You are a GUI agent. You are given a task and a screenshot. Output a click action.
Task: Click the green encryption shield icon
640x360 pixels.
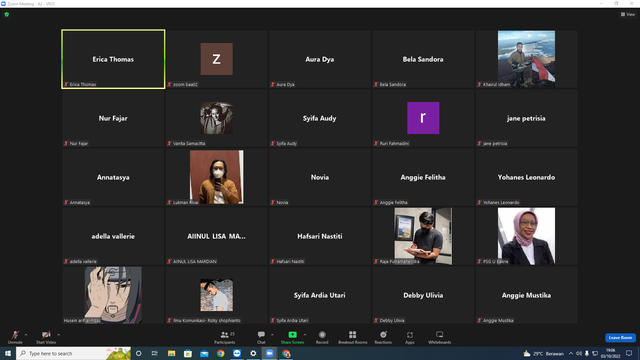tap(7, 14)
